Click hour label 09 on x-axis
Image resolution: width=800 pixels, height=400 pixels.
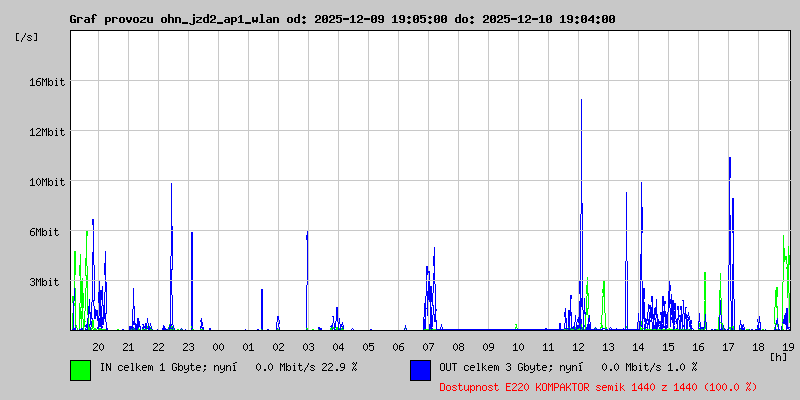(x=489, y=347)
